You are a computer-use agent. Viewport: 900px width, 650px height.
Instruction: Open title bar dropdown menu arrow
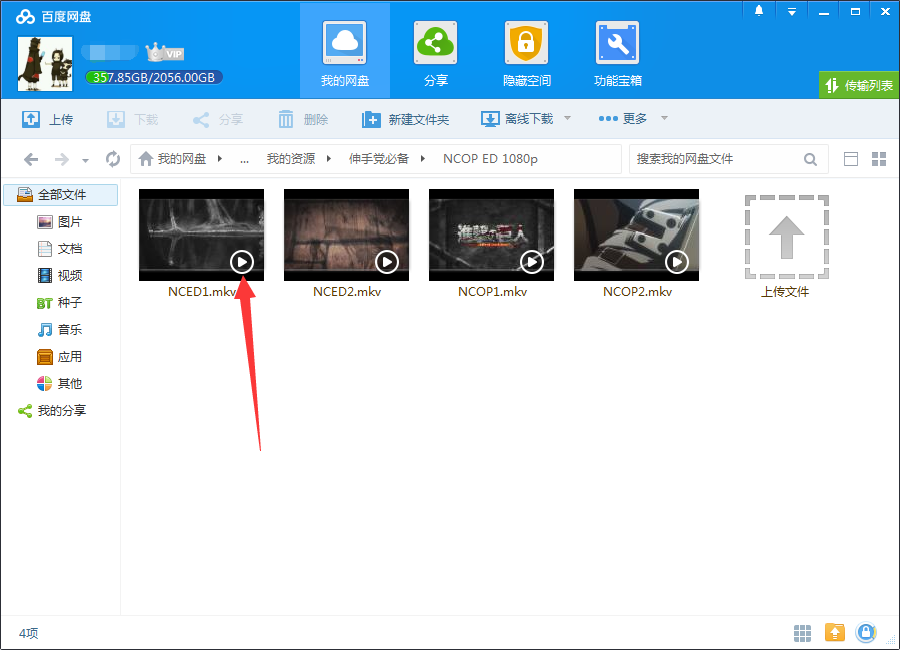[792, 11]
